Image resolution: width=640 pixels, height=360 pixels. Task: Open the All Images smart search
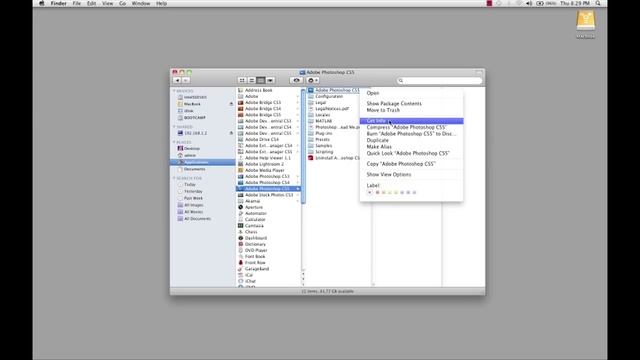(x=193, y=205)
